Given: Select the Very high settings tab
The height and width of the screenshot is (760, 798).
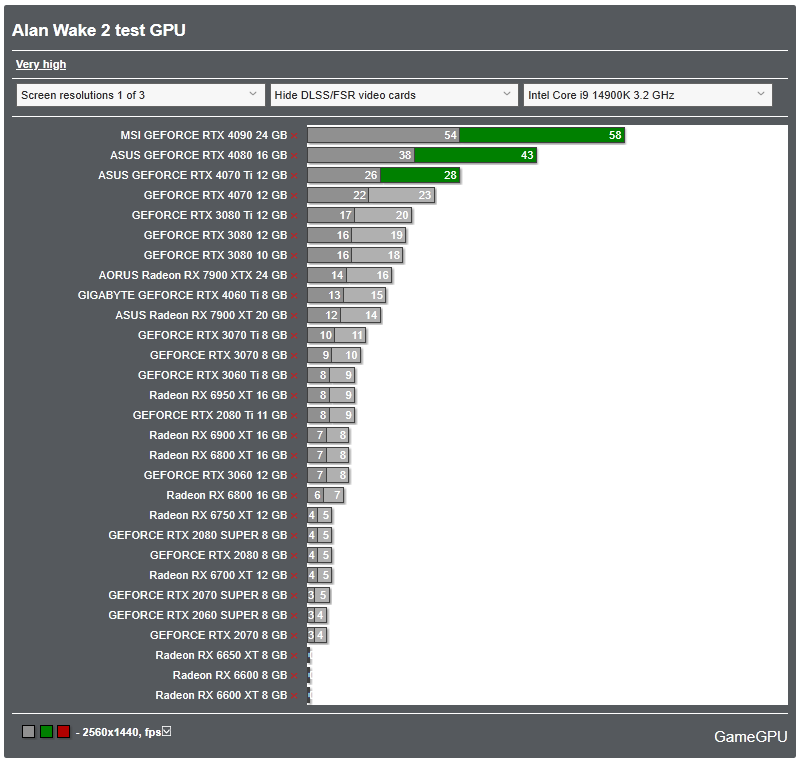Looking at the screenshot, I should coord(41,65).
